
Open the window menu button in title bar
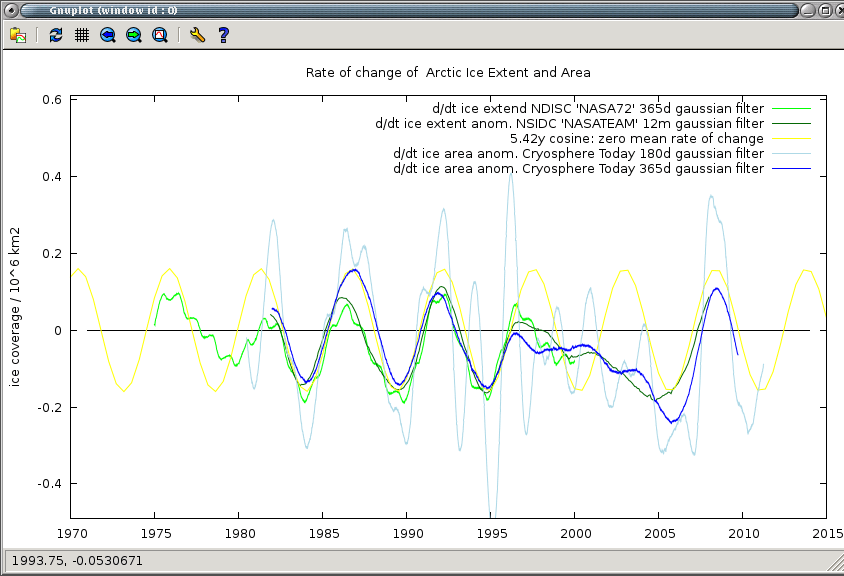[11, 10]
